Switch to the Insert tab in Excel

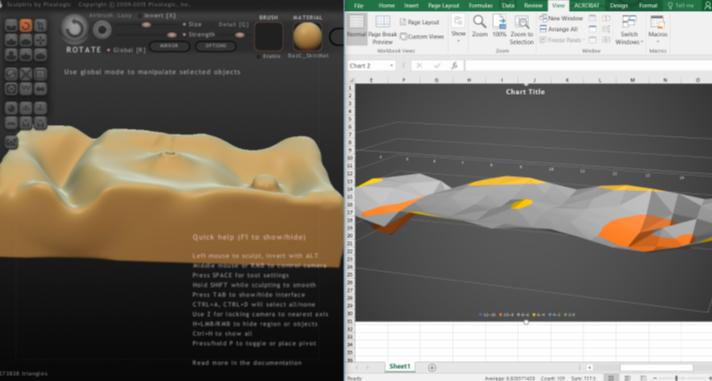pyautogui.click(x=411, y=5)
